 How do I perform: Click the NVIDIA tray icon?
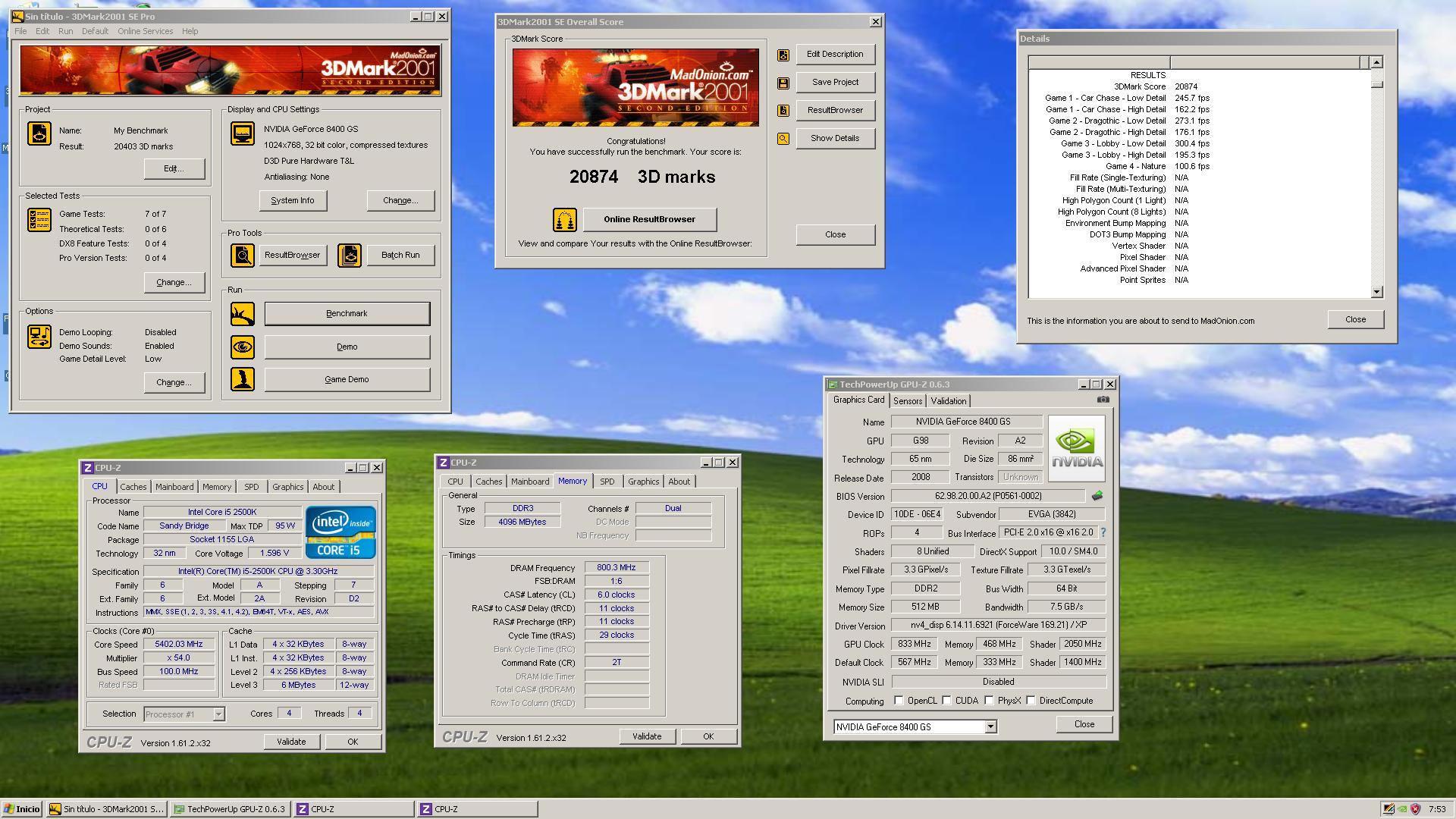tap(1402, 809)
